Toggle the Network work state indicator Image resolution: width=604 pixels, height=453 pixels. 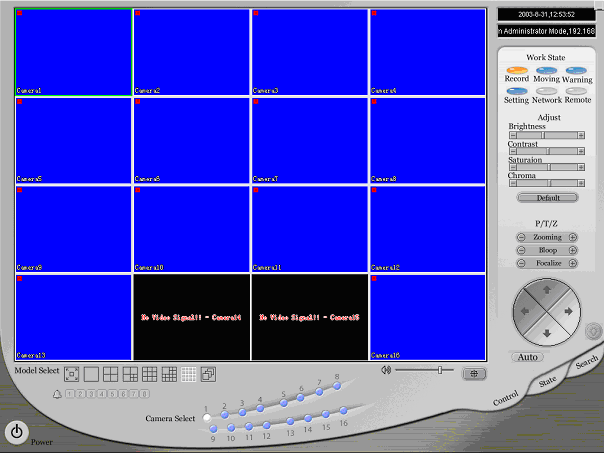(x=547, y=91)
